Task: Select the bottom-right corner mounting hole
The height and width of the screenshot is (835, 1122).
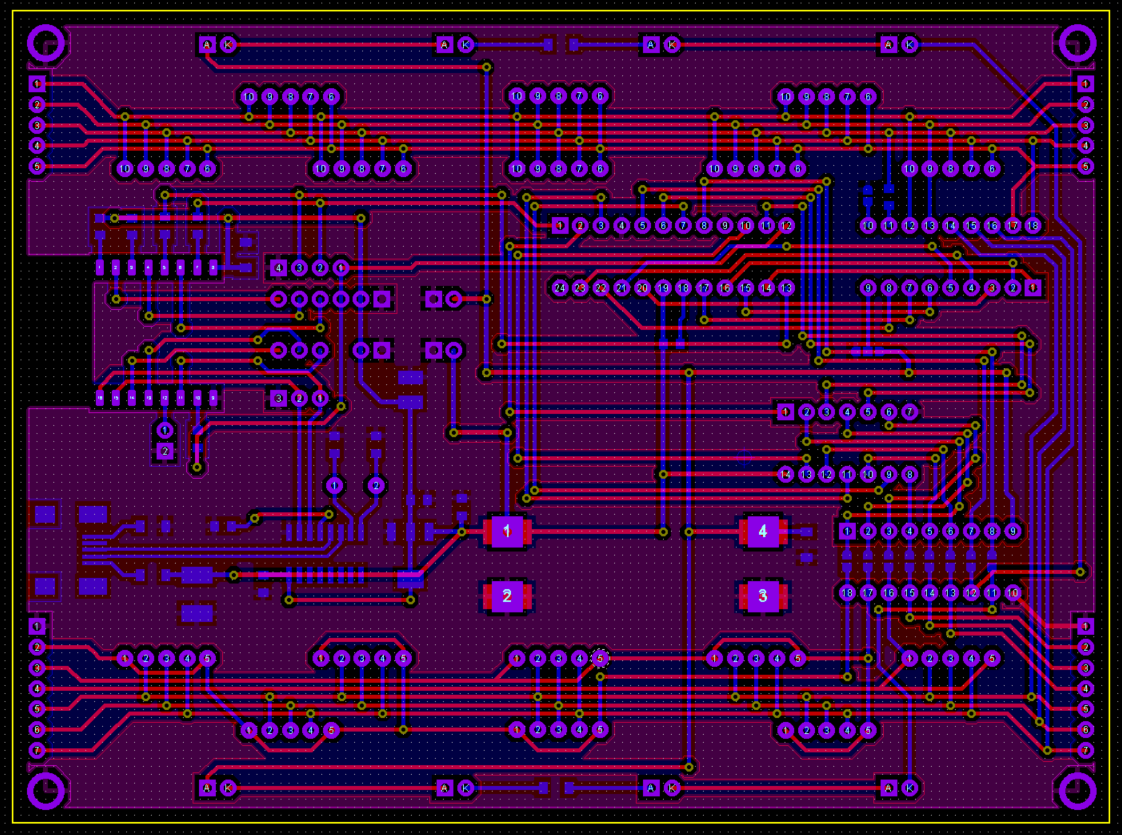Action: coord(1077,791)
